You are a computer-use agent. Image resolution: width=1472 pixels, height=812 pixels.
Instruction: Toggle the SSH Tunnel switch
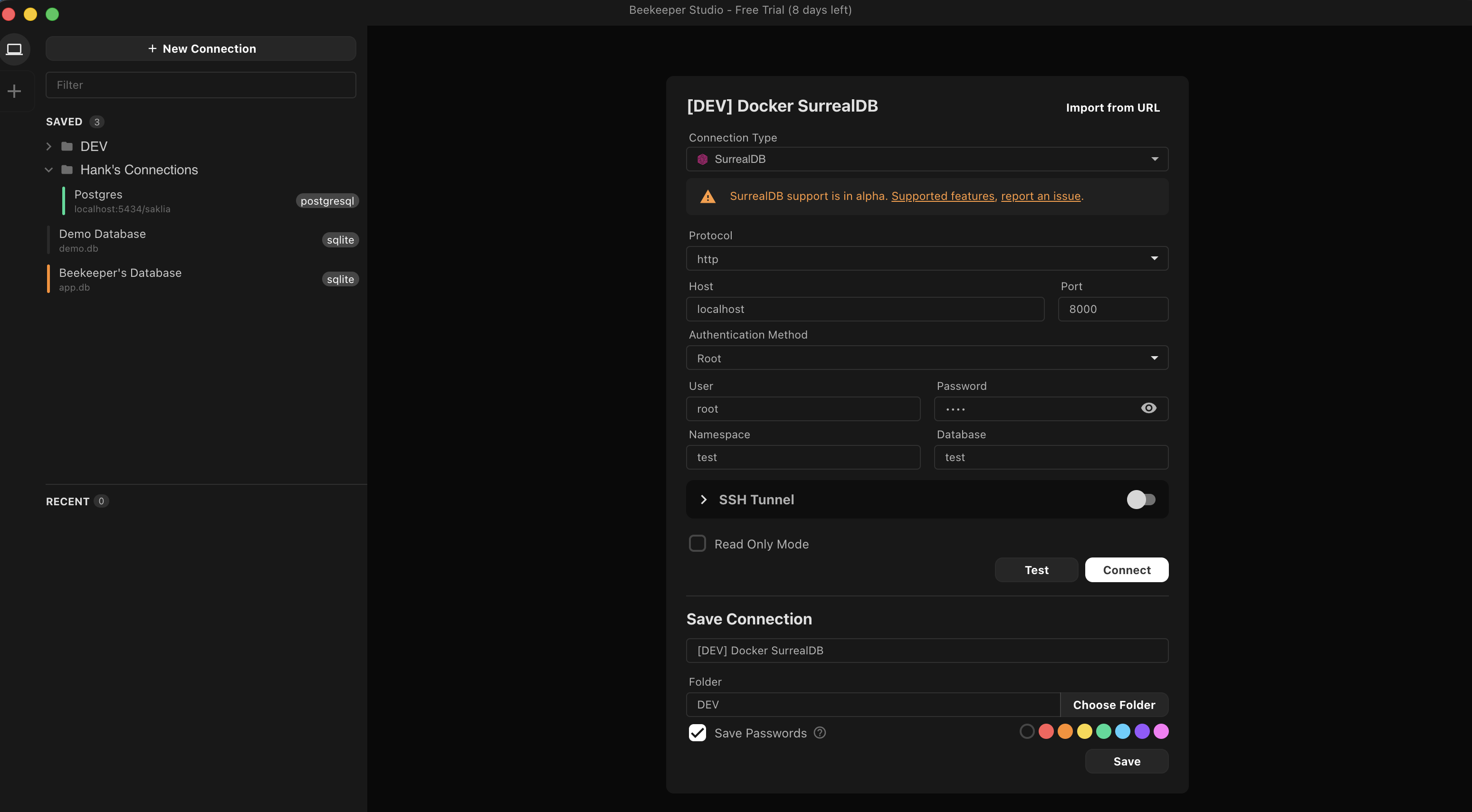[1140, 500]
